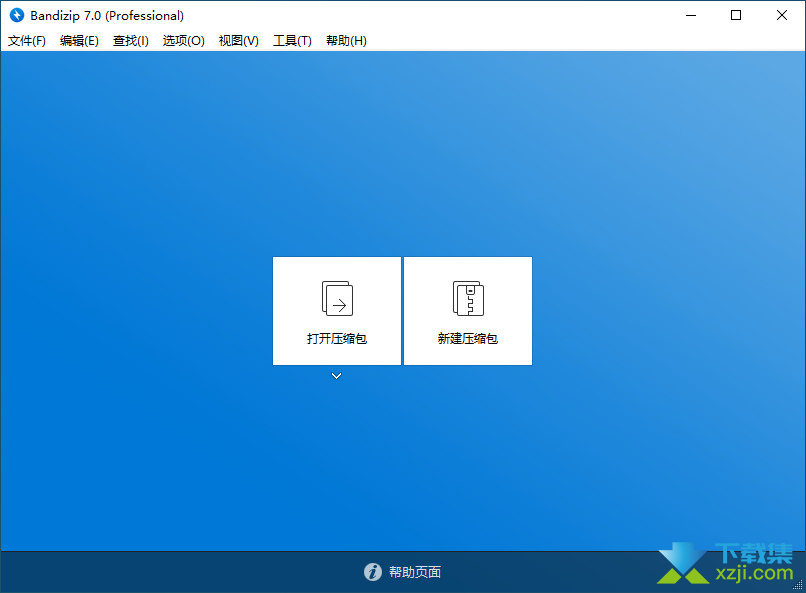Click the info icon beside 帮助页面
Viewport: 806px width, 593px height.
pos(373,571)
